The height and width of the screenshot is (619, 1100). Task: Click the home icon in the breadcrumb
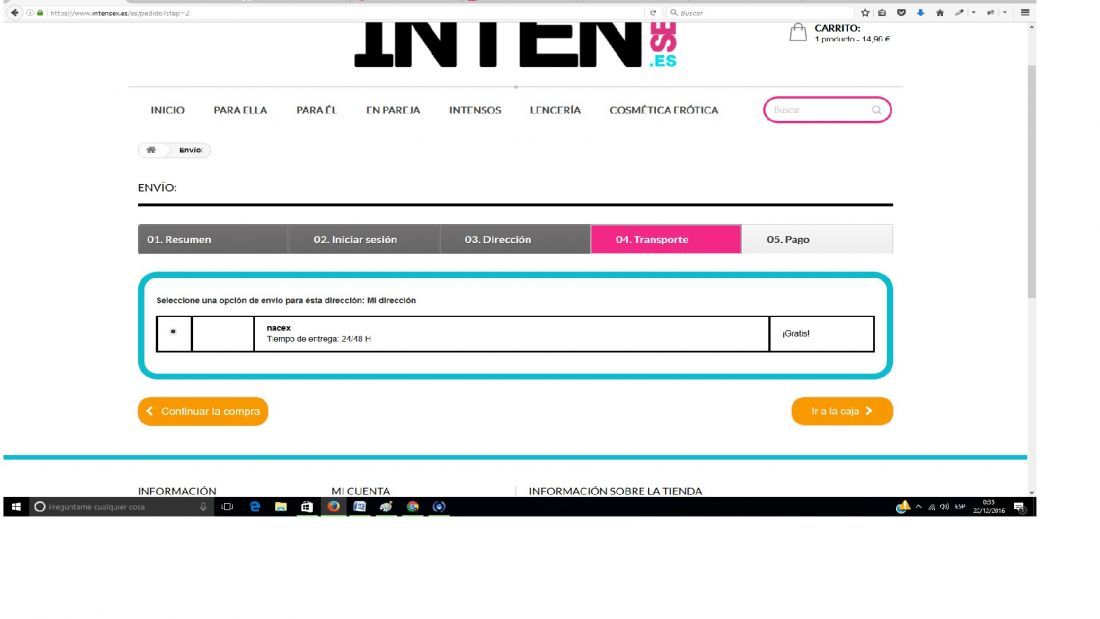151,150
